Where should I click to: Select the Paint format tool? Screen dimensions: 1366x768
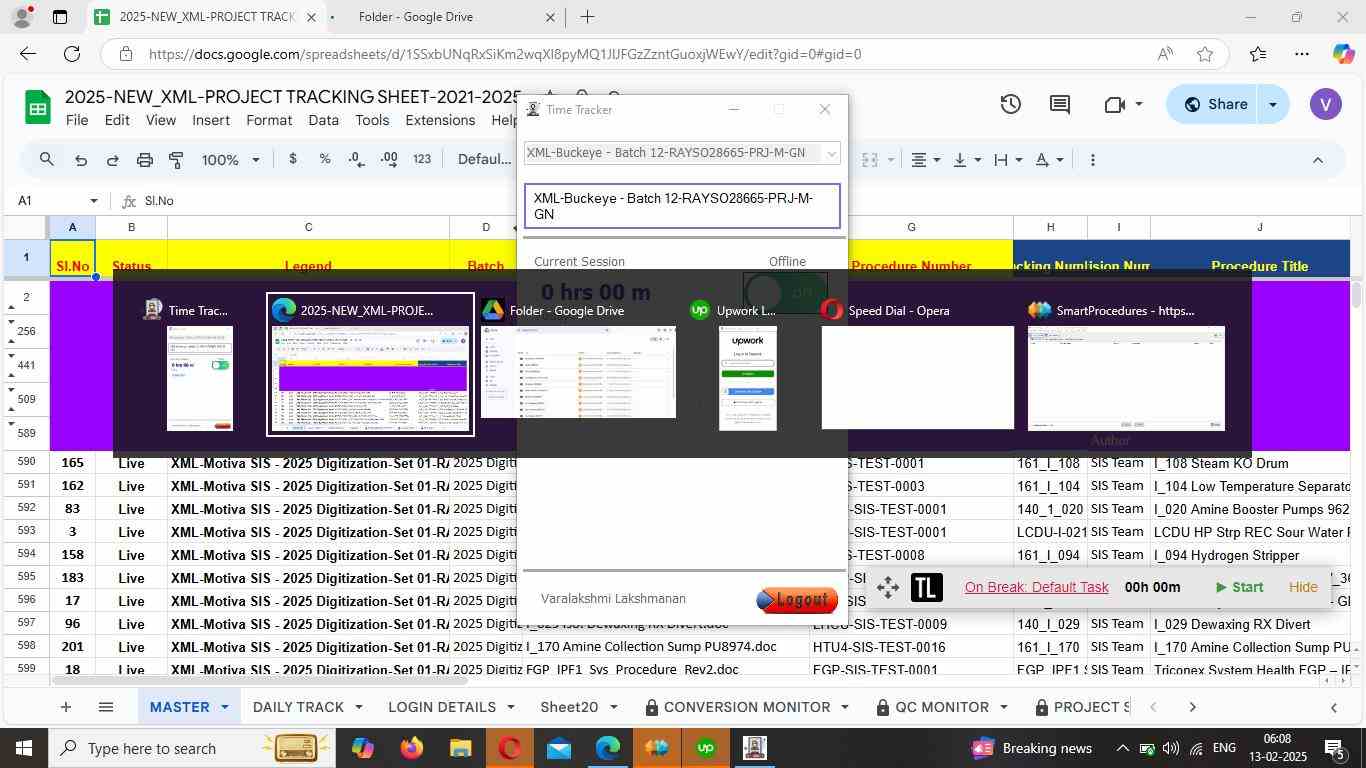pyautogui.click(x=176, y=160)
